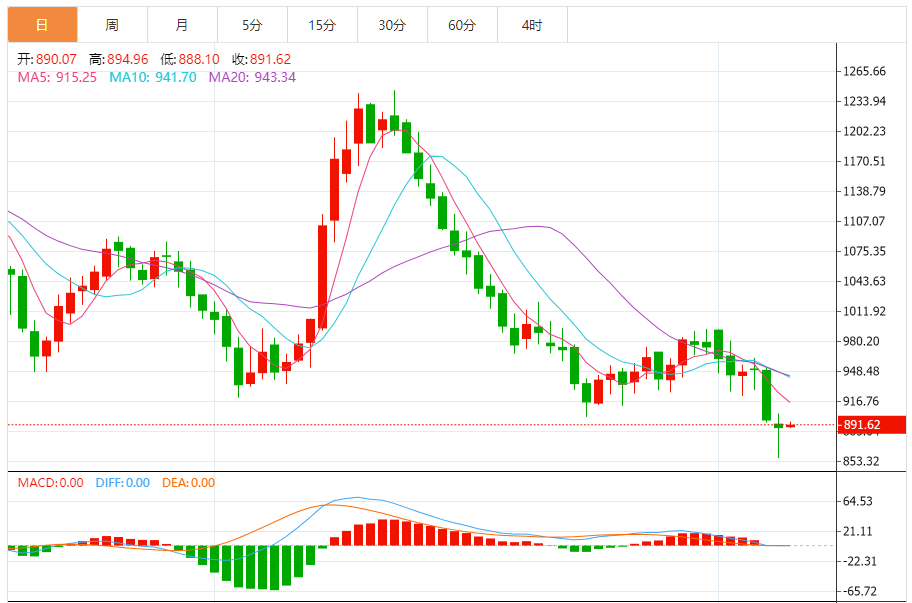Screen dimensions: 912x603
Task: Switch to the 周 weekly tab
Action: (112, 25)
